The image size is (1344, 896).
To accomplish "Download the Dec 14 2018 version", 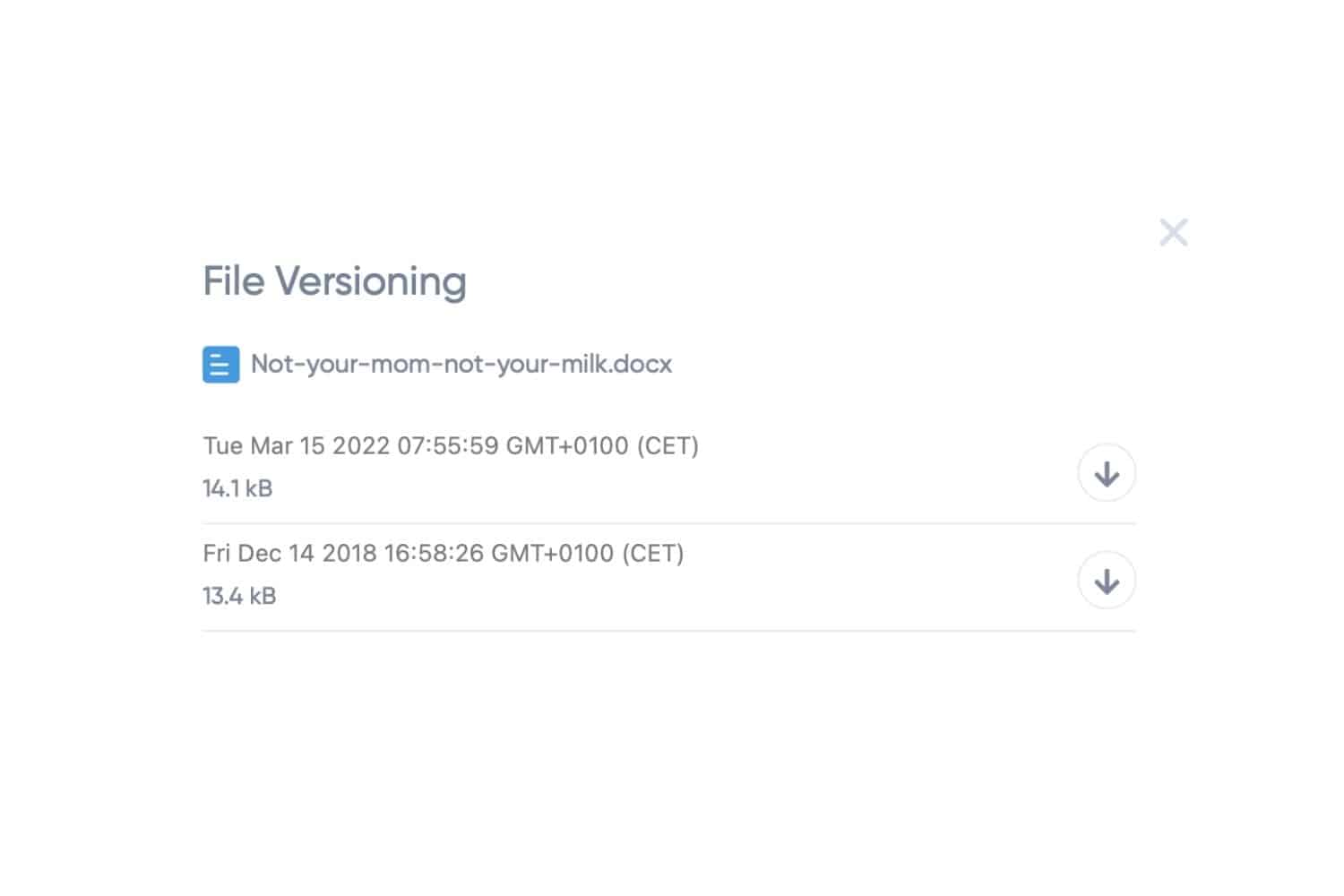I will click(1107, 581).
